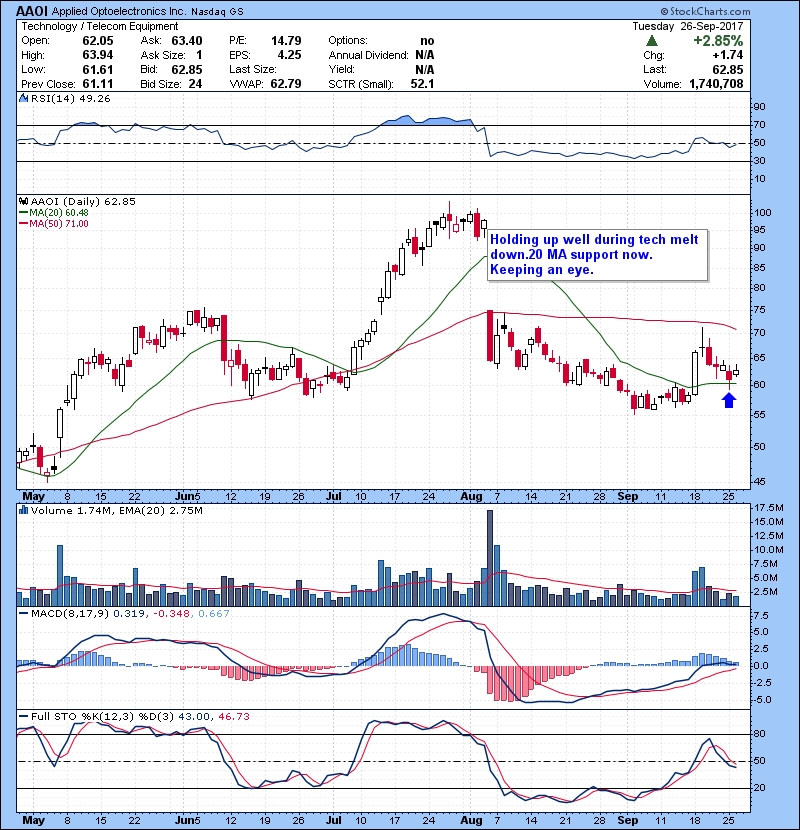Screen dimensions: 800x830
Task: Click the Options value no
Action: 427,41
